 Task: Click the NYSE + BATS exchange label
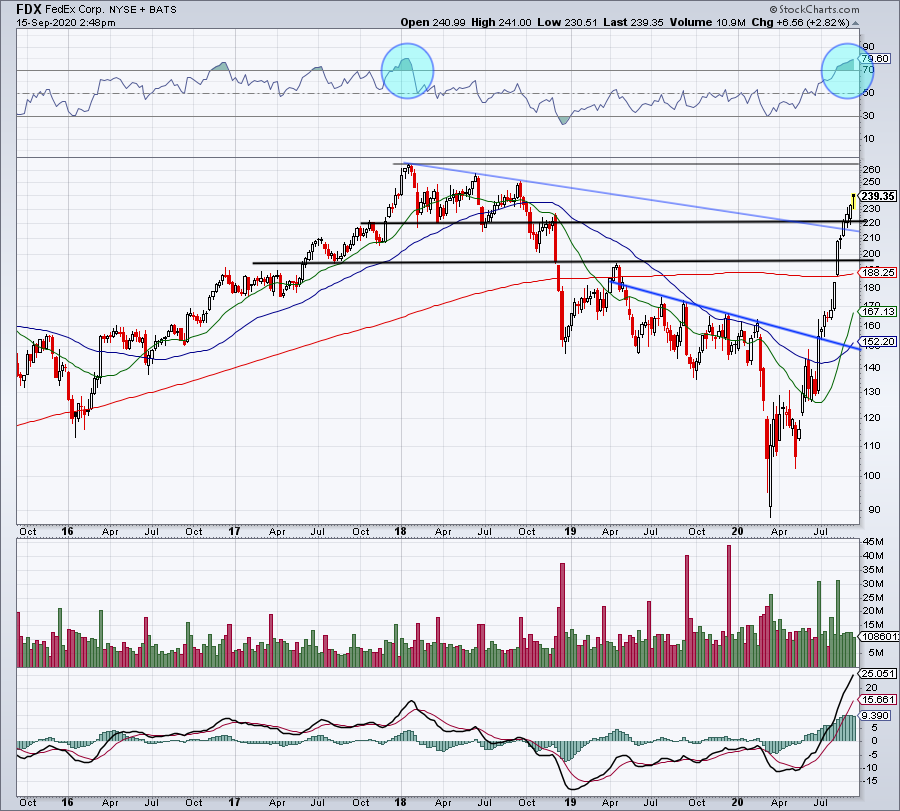(142, 10)
